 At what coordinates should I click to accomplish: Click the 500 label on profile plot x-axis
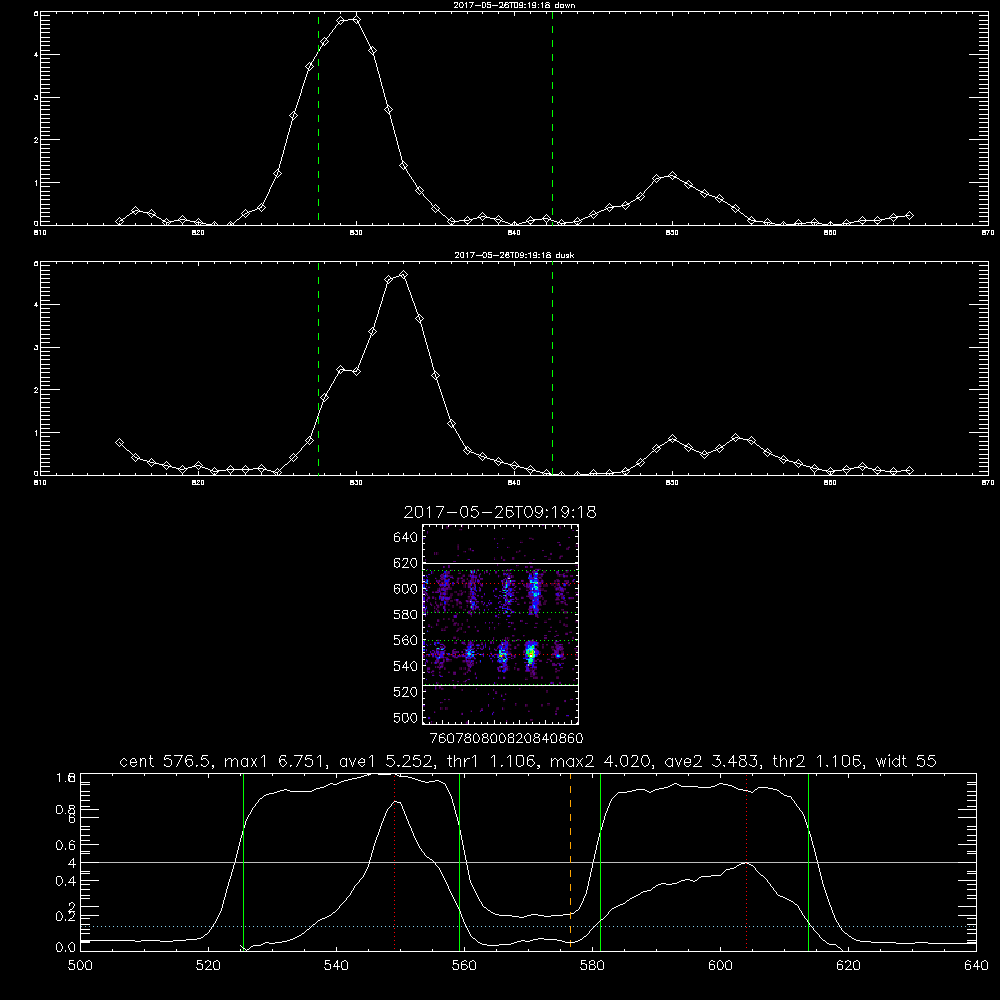pyautogui.click(x=80, y=966)
